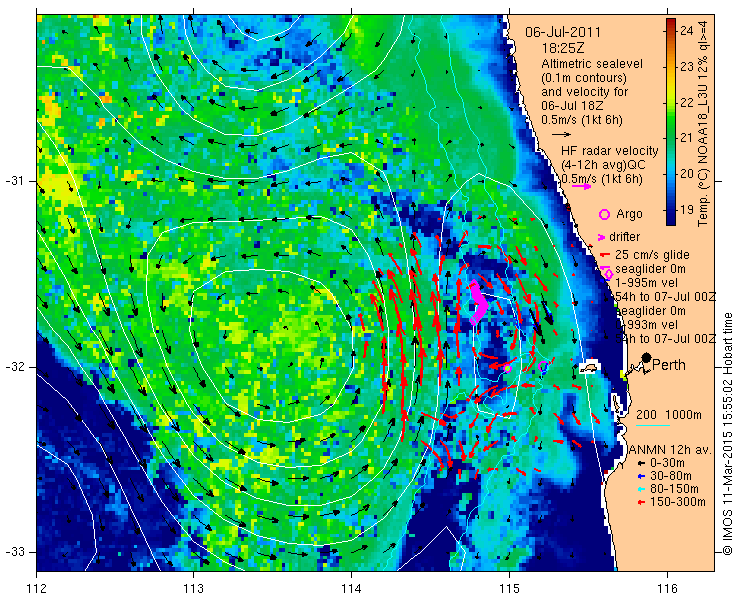This screenshot has width=740, height=600.
Task: Click the drifter legend label
Action: 624,237
